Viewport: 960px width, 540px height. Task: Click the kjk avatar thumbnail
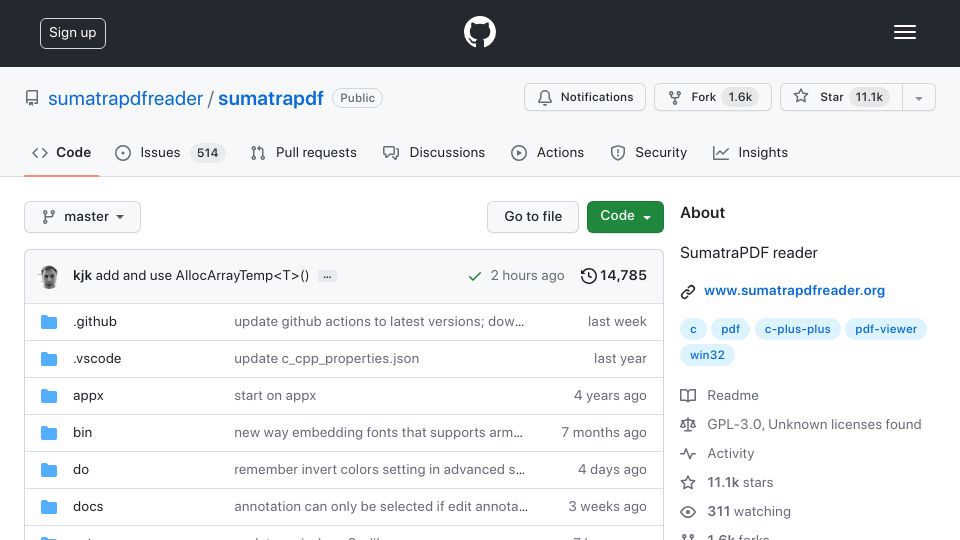pyautogui.click(x=49, y=277)
